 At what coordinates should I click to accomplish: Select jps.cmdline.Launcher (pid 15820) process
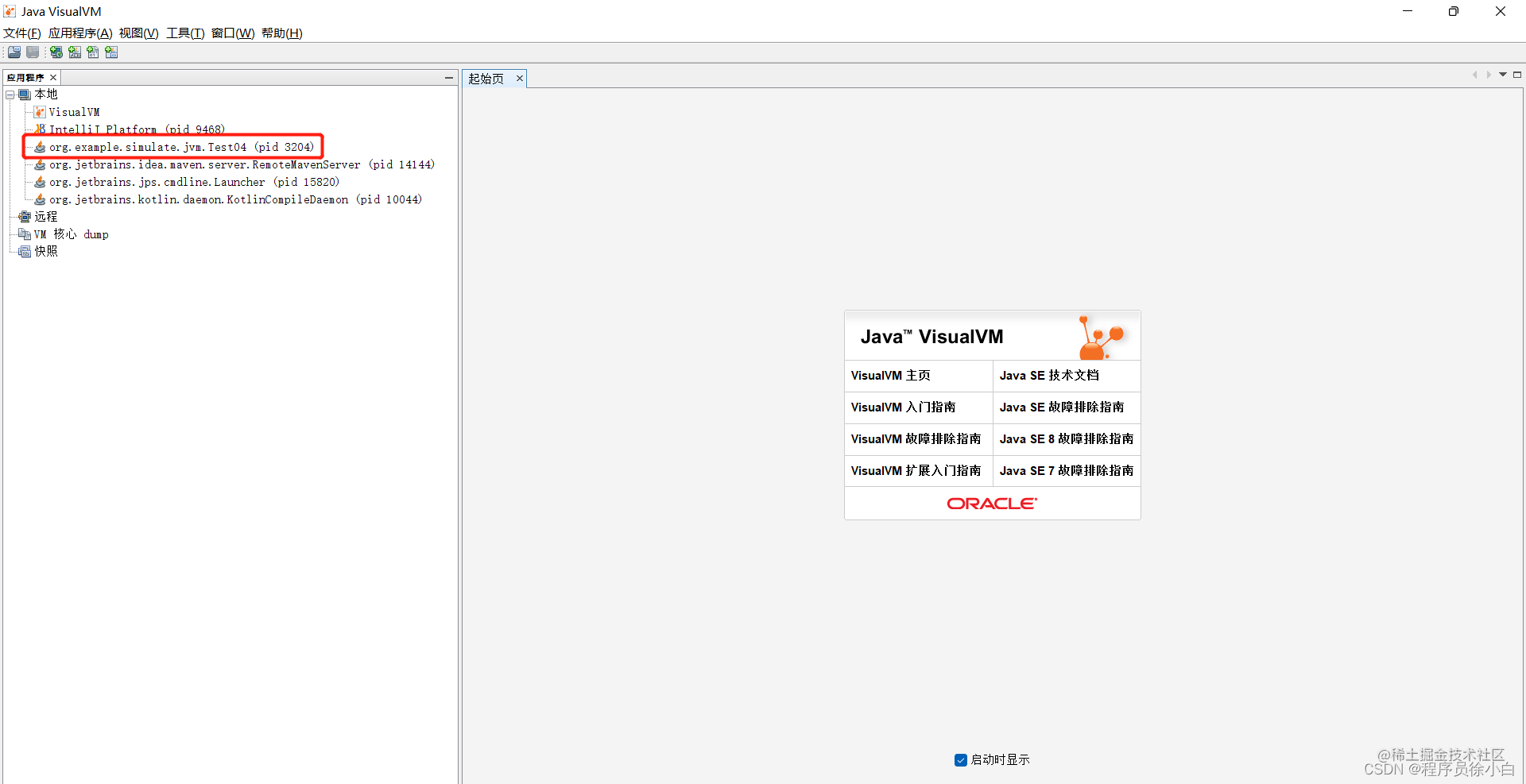tap(195, 182)
